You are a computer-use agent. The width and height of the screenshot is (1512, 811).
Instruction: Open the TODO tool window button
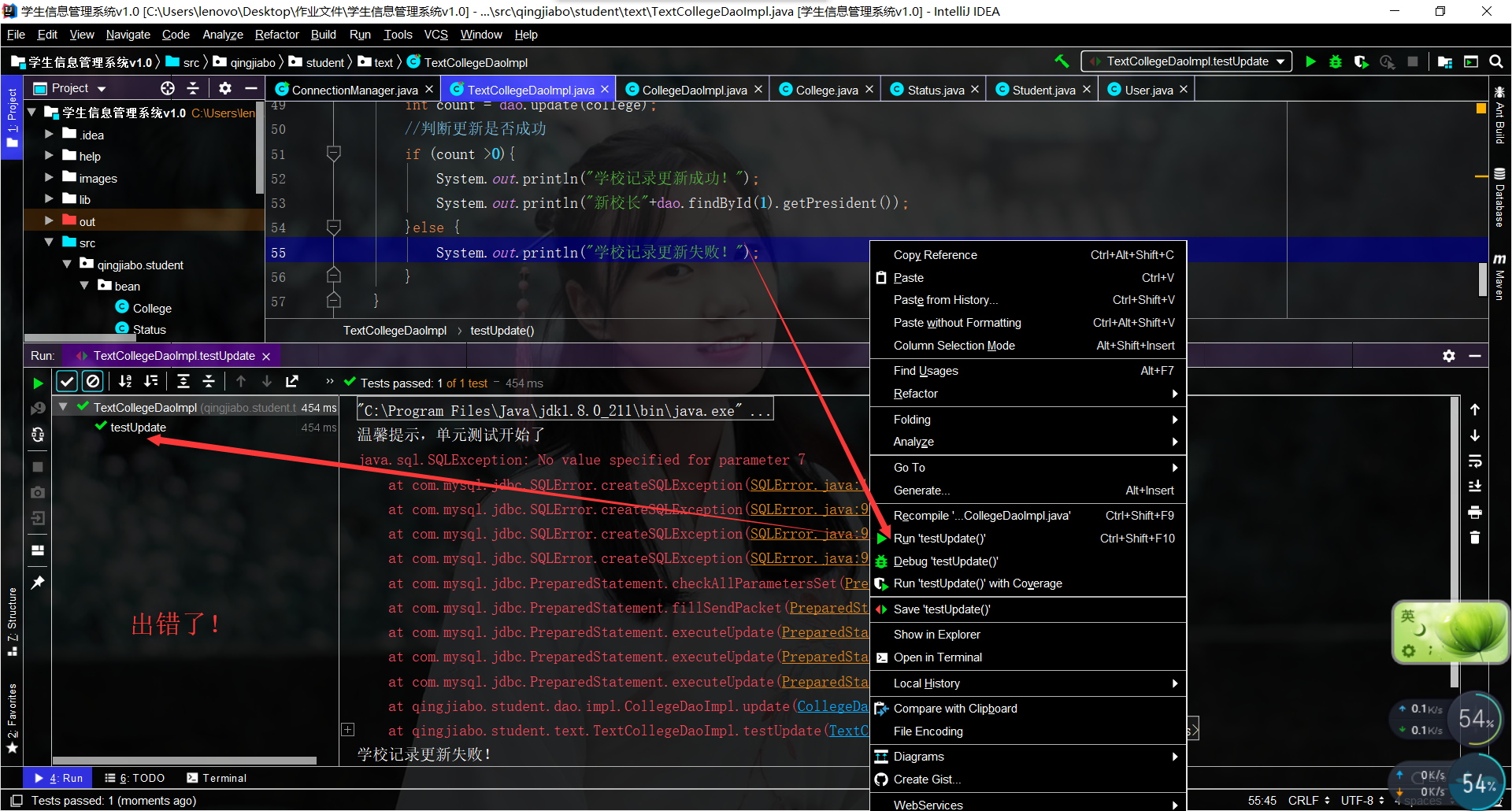135,778
